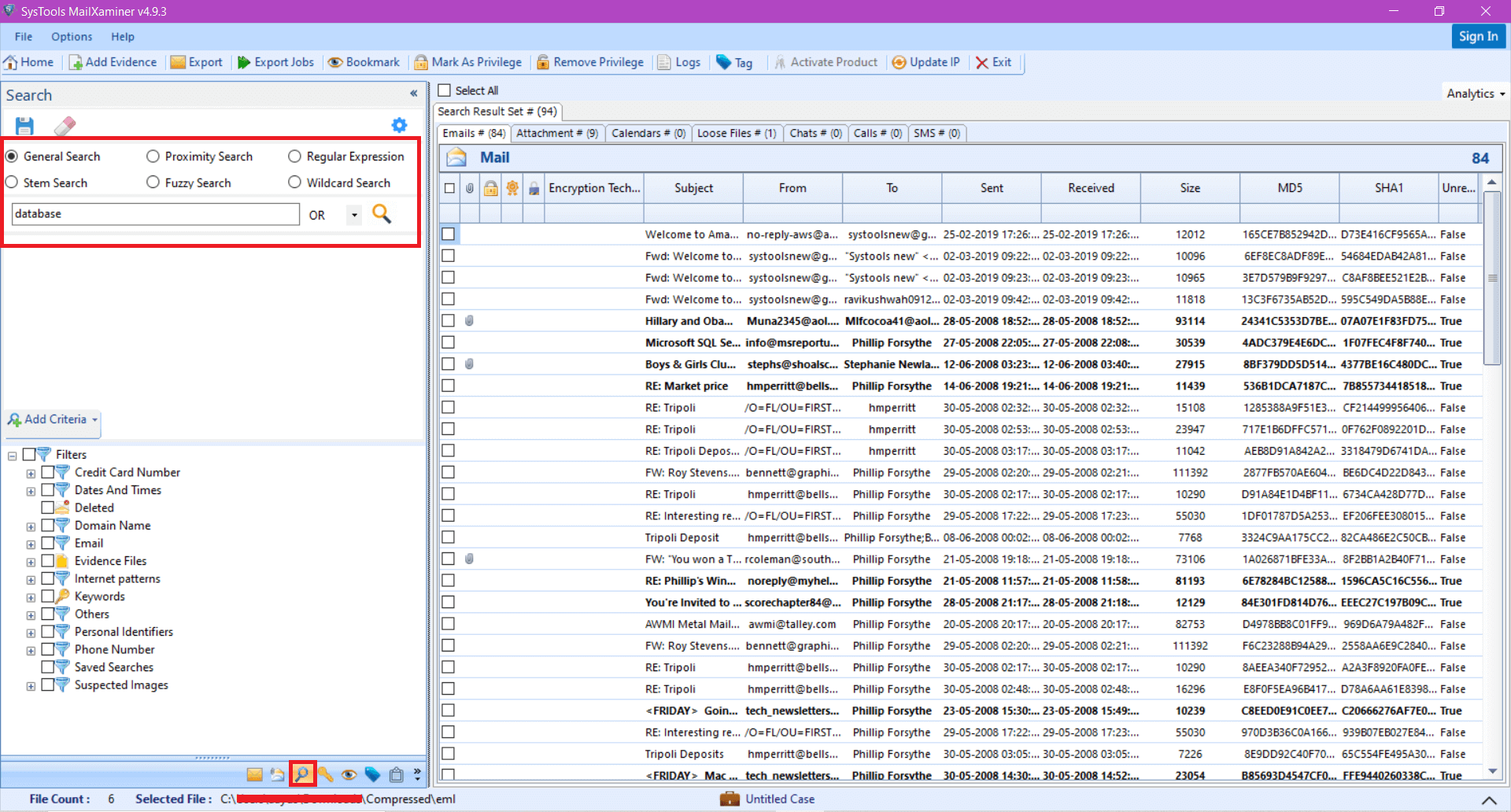Click the Update IP icon
Screen dimensions: 1511x812
(899, 62)
